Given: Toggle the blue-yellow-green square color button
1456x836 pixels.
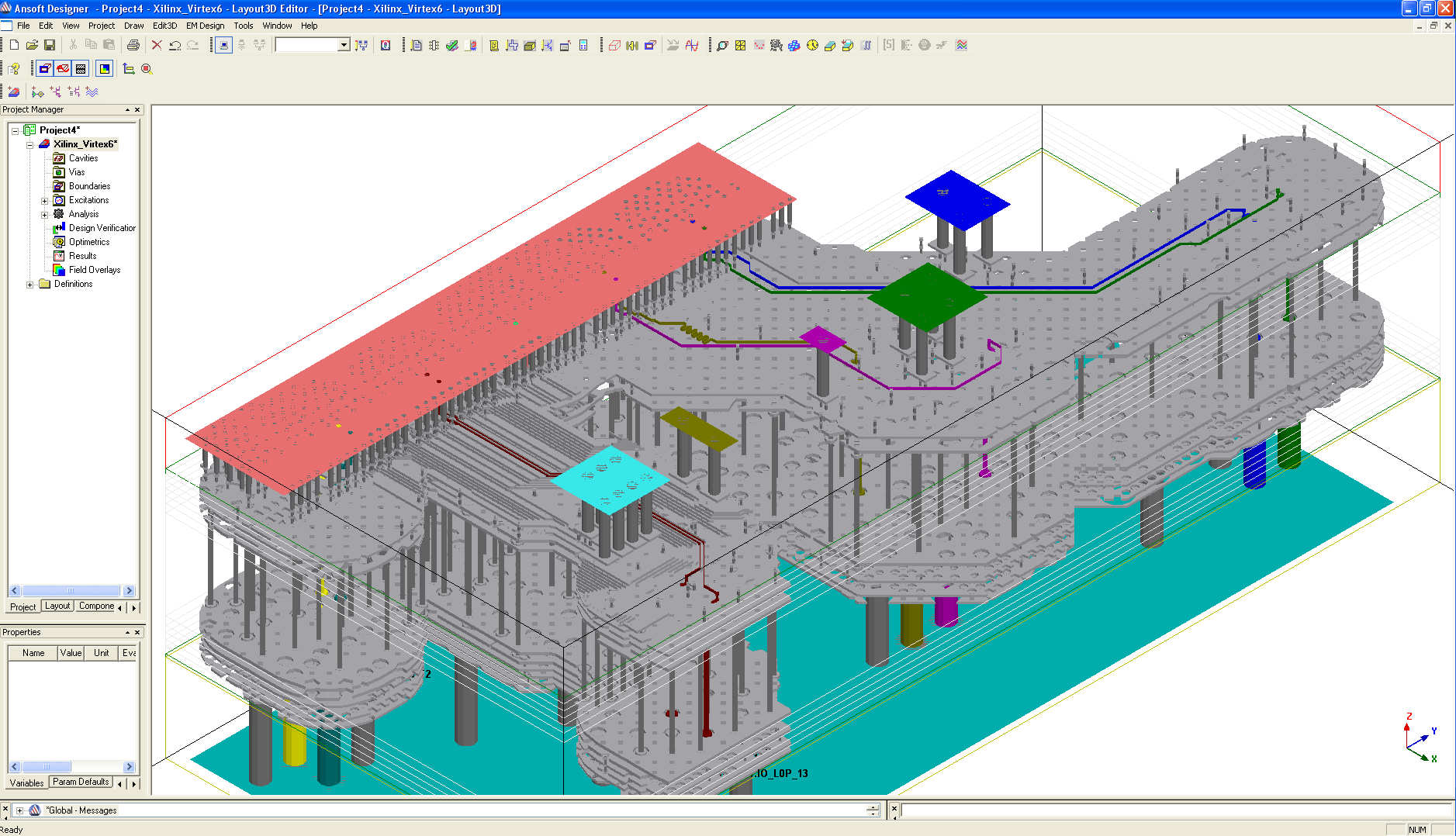Looking at the screenshot, I should 105,68.
